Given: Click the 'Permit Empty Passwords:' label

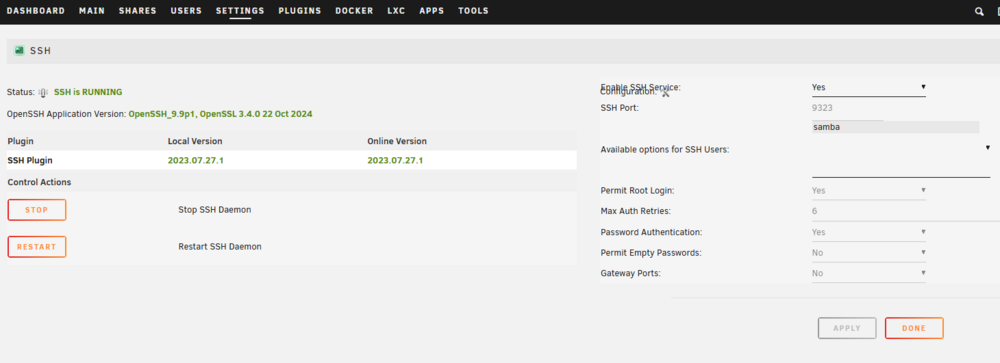Looking at the screenshot, I should pos(651,253).
